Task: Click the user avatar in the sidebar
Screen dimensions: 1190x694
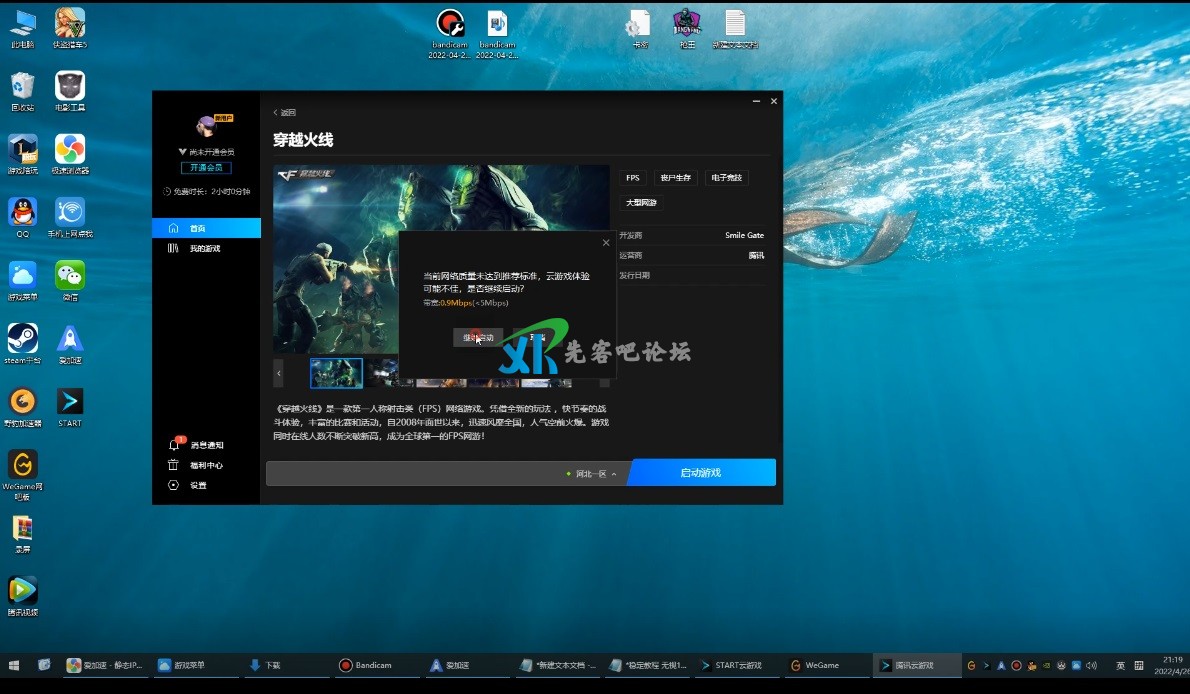Action: [x=206, y=125]
